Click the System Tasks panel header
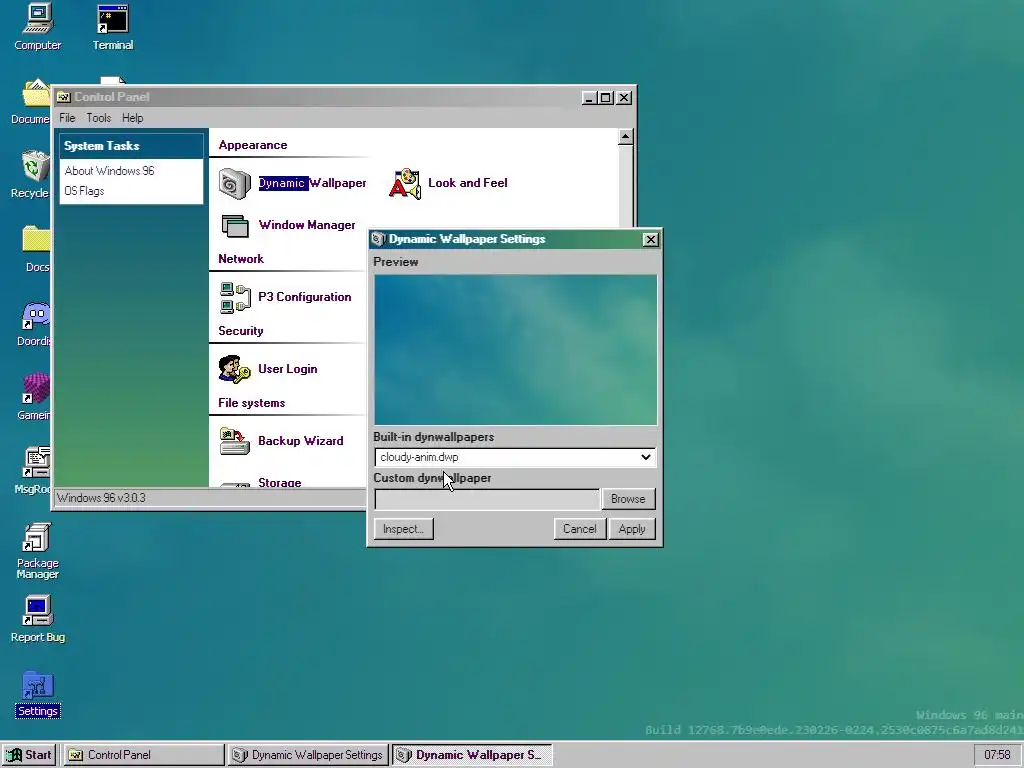Screen dimensions: 1024x768 pyautogui.click(x=131, y=146)
